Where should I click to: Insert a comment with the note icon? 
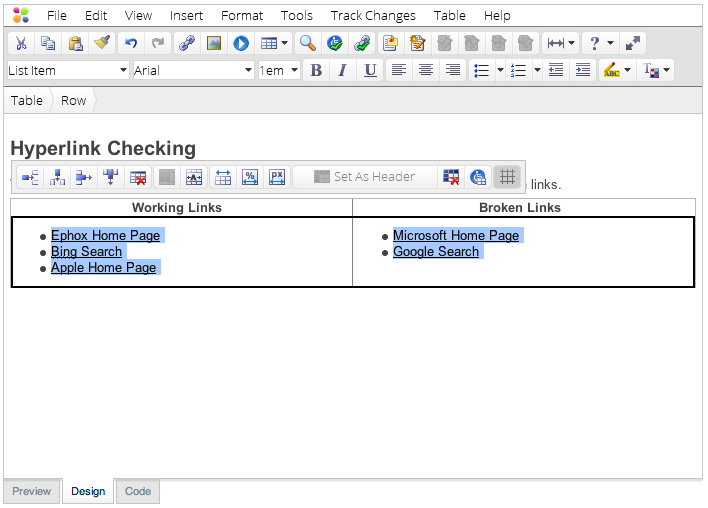391,43
